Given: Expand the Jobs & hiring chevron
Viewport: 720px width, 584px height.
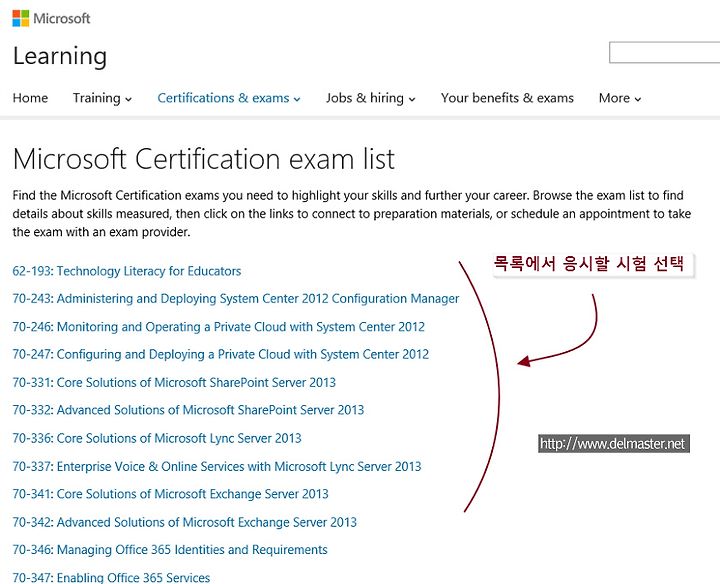Looking at the screenshot, I should (412, 99).
